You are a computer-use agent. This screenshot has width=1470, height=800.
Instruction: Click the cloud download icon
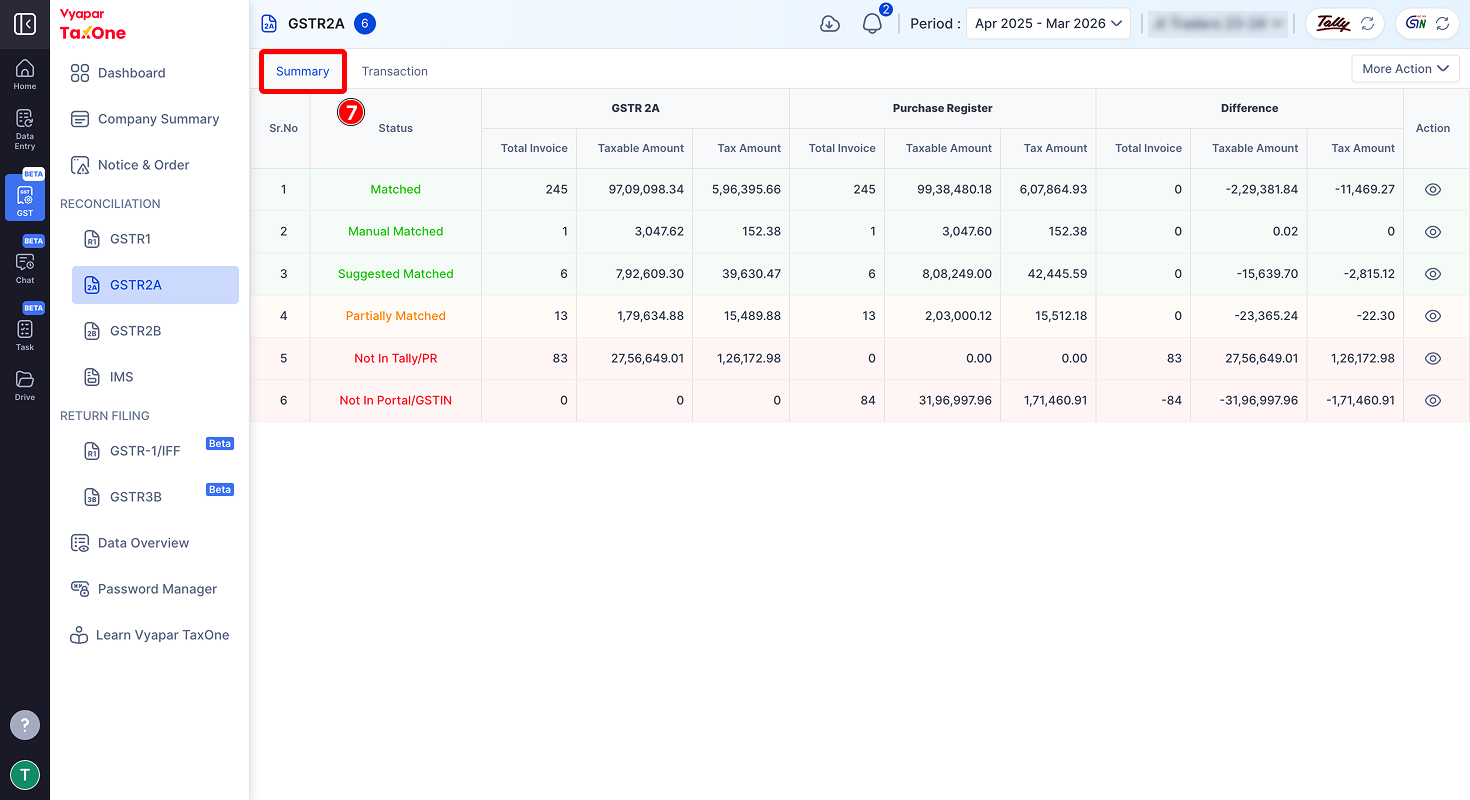830,24
